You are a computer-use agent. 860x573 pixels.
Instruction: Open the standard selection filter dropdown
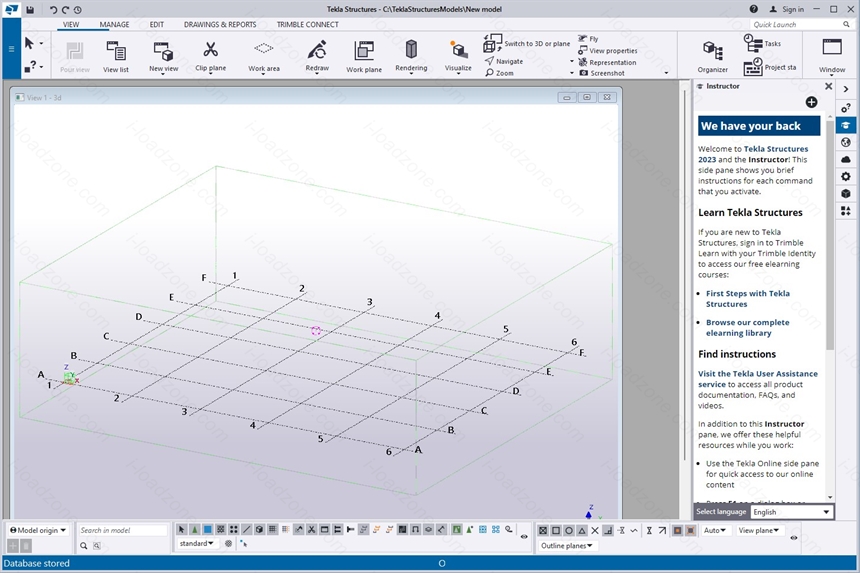tap(196, 543)
